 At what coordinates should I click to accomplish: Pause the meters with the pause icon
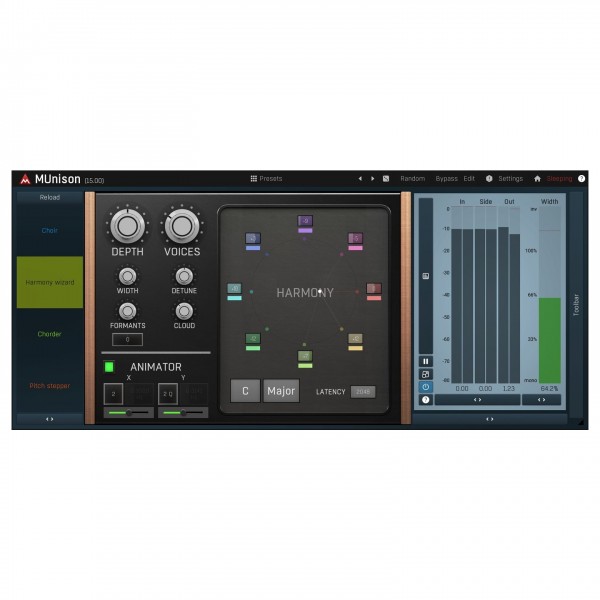[x=425, y=361]
